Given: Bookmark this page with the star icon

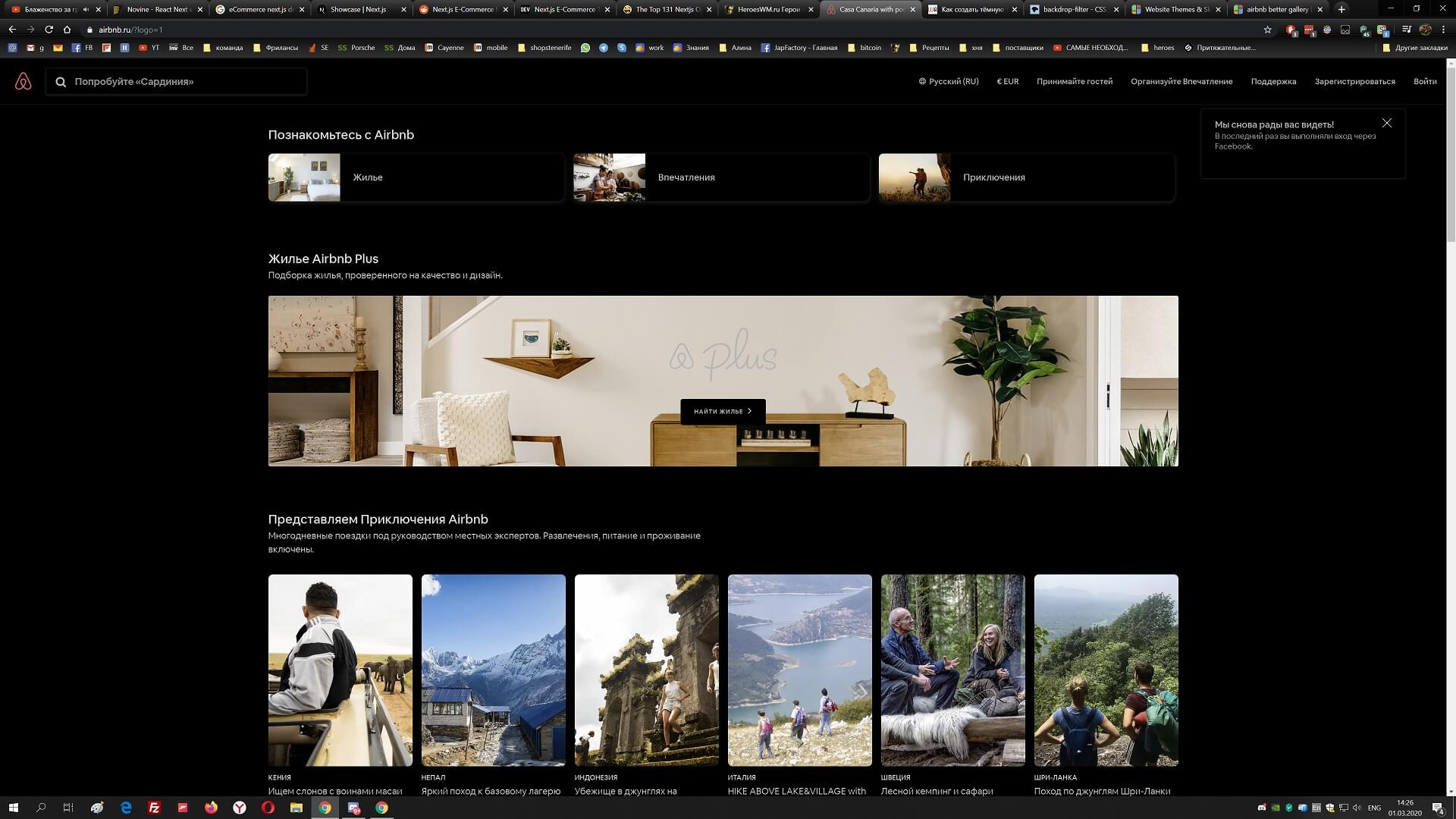Looking at the screenshot, I should [1267, 30].
